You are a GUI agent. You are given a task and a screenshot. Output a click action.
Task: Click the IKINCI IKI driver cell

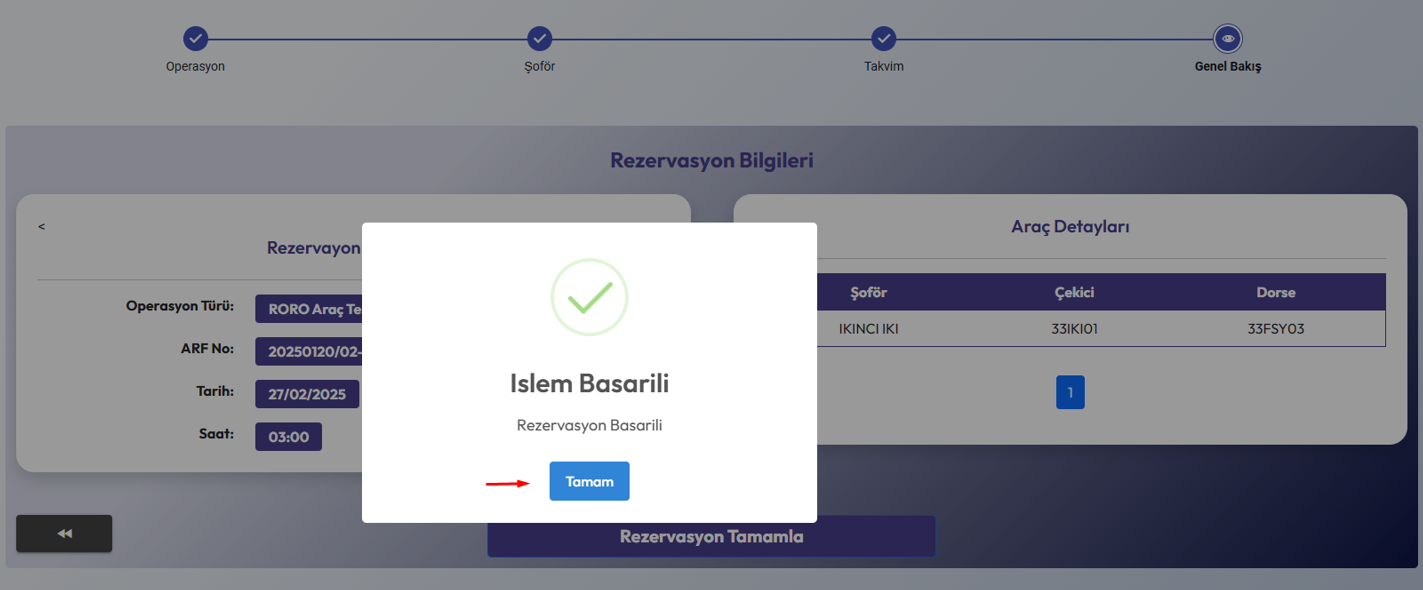click(x=868, y=328)
